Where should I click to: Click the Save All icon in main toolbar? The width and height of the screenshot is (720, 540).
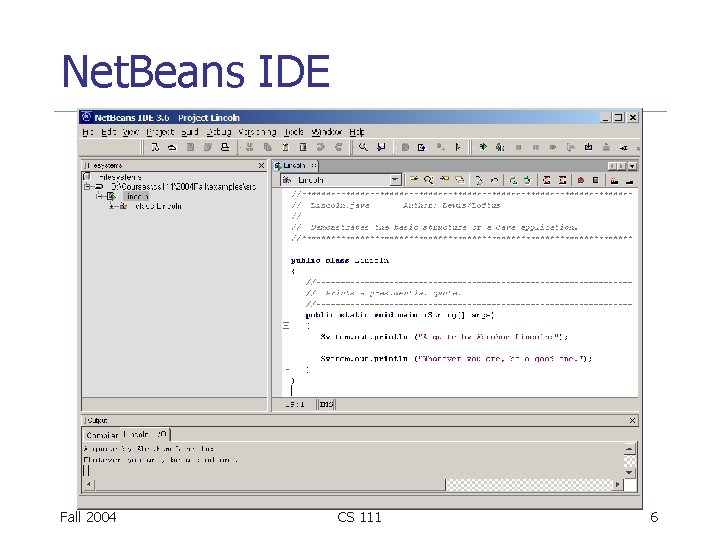pos(208,147)
